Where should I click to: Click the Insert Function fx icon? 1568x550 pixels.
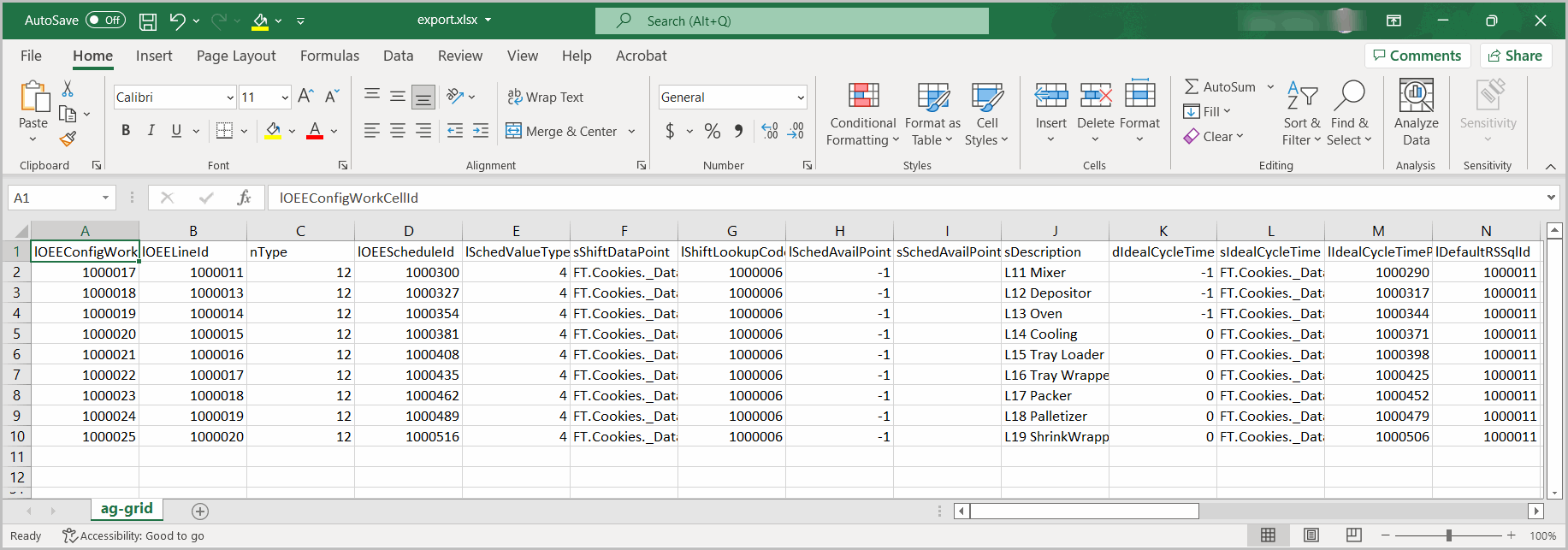244,198
